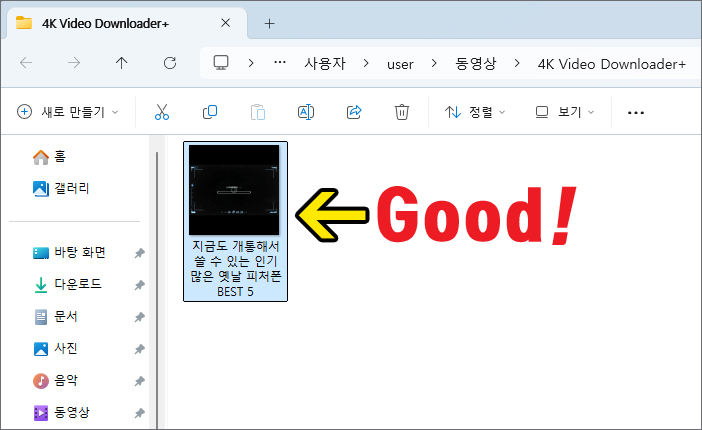Image resolution: width=702 pixels, height=430 pixels.
Task: Go up one folder level
Action: (x=122, y=63)
